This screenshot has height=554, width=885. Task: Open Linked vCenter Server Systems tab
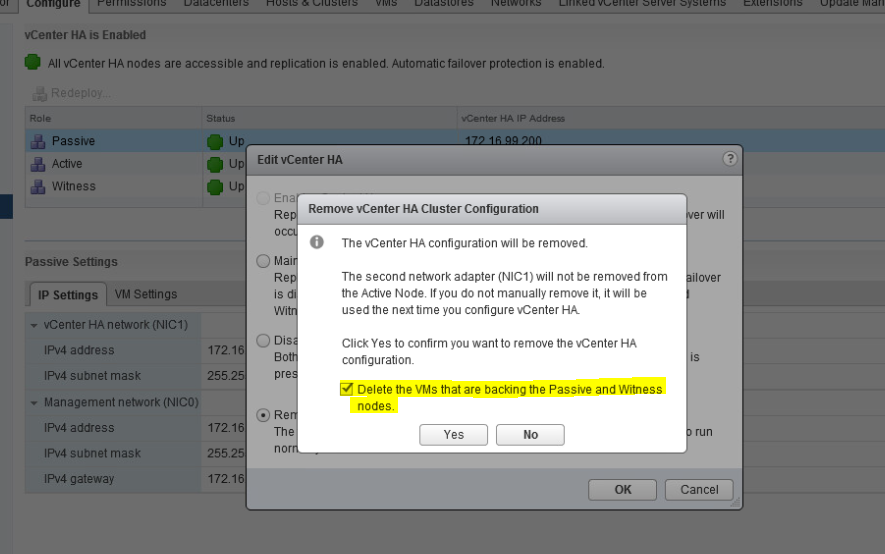click(642, 3)
